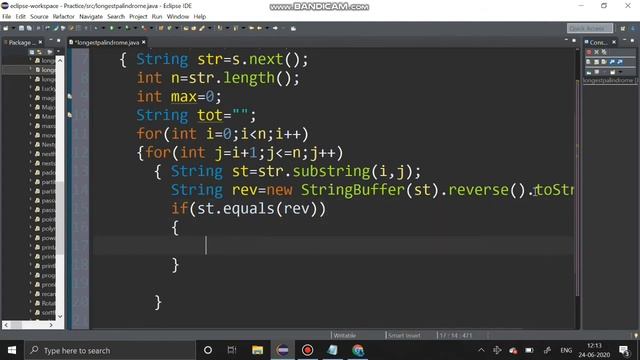Navigate Forward using toolbar arrow
The image size is (640, 360).
click(x=275, y=28)
